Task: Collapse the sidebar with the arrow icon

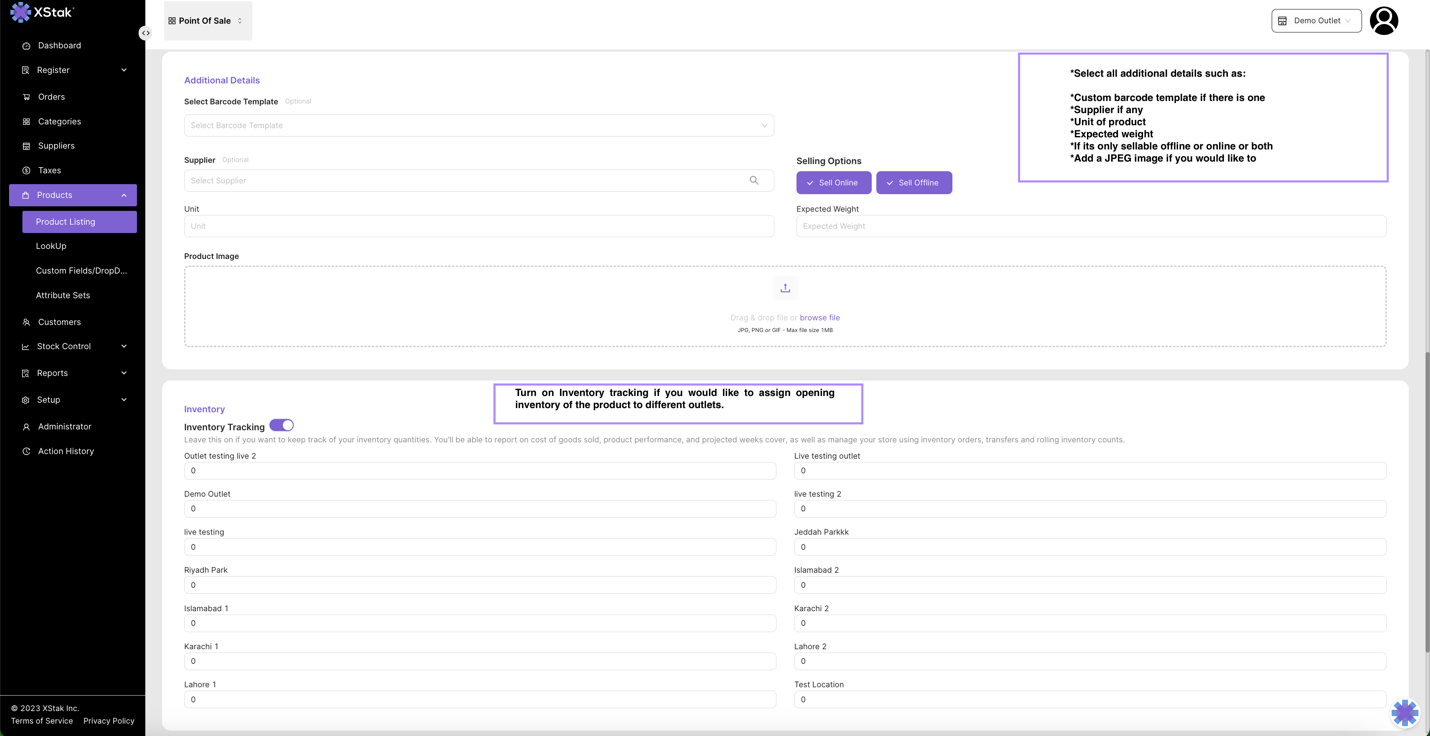Action: tap(146, 33)
